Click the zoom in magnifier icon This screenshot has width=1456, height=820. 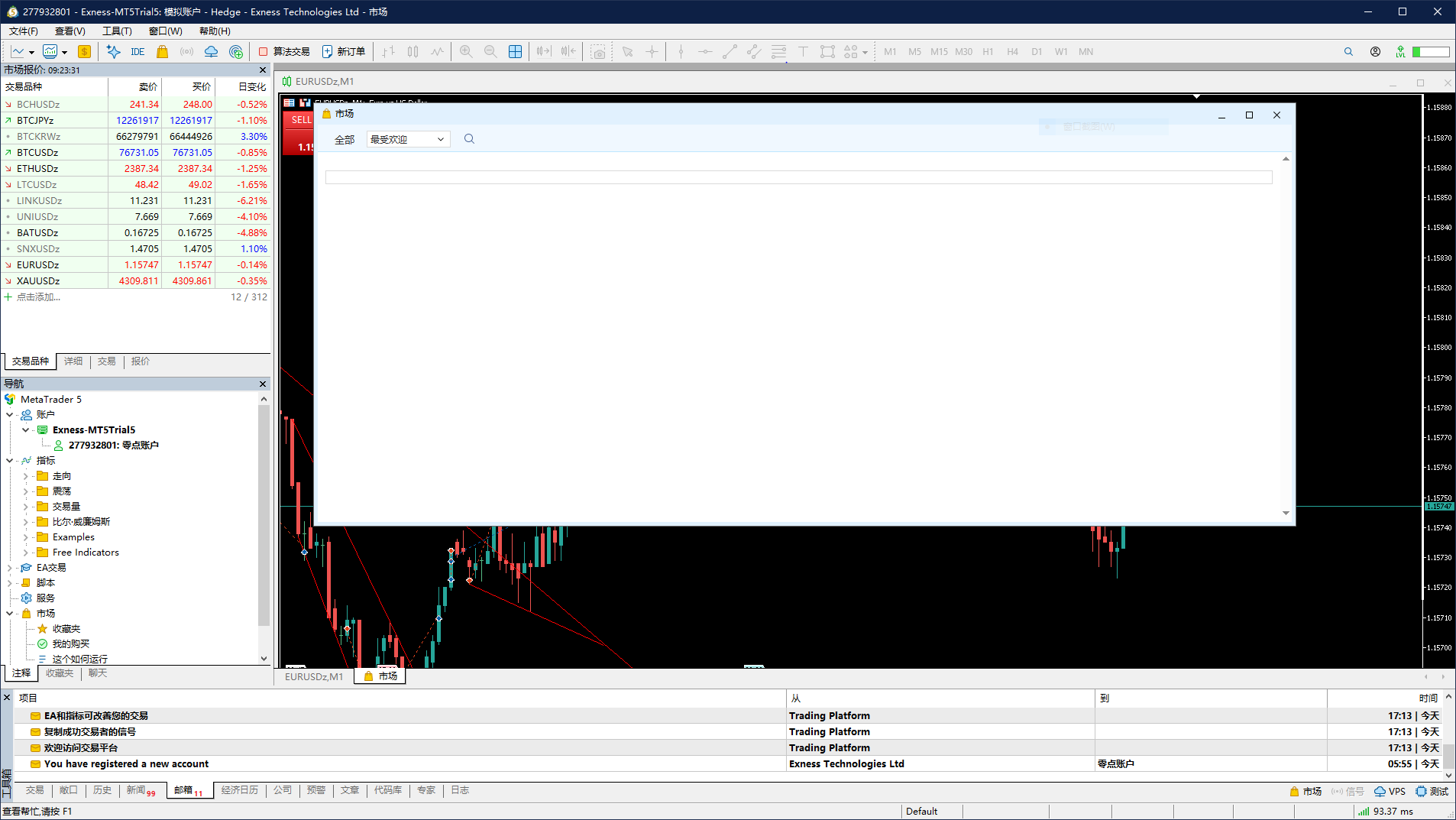coord(466,51)
